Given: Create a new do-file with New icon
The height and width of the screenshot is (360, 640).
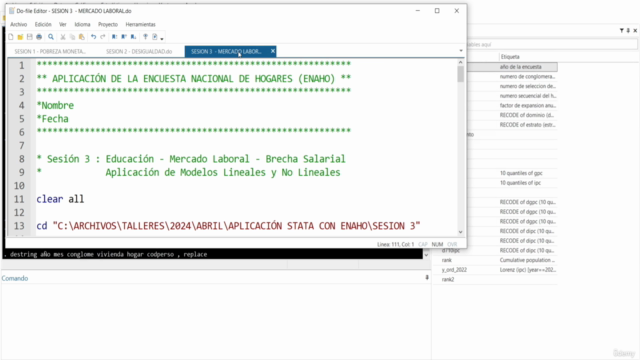Looking at the screenshot, I should tap(11, 37).
